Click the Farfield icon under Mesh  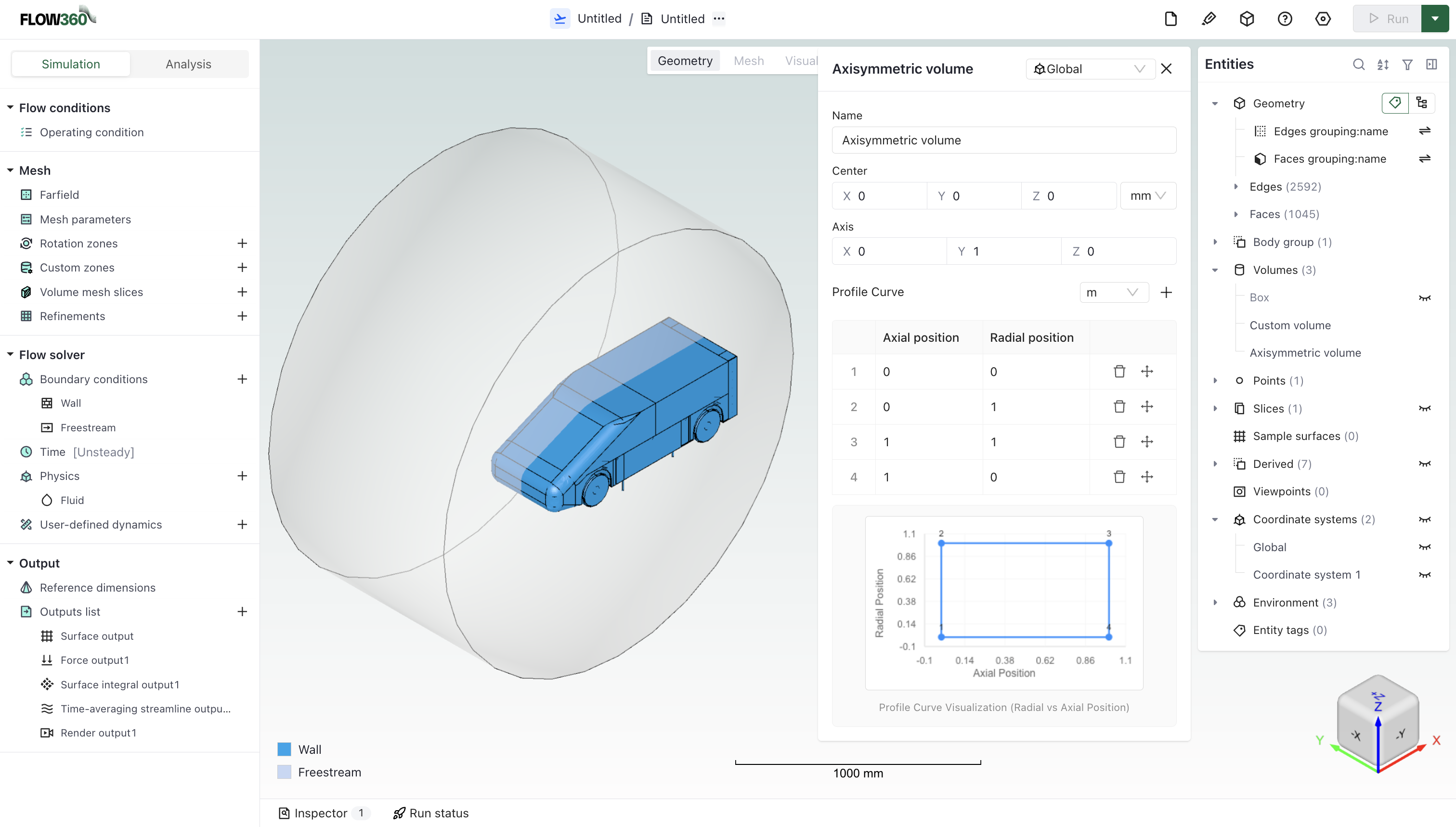coord(26,194)
